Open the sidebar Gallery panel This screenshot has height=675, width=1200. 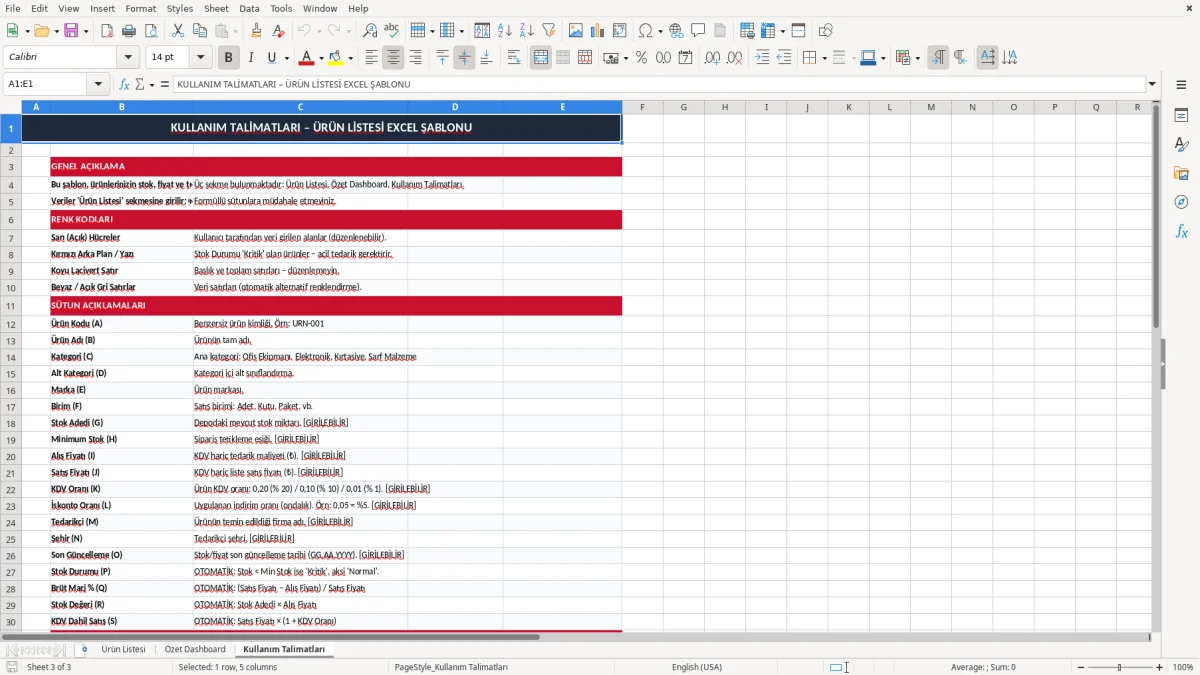pyautogui.click(x=1181, y=174)
